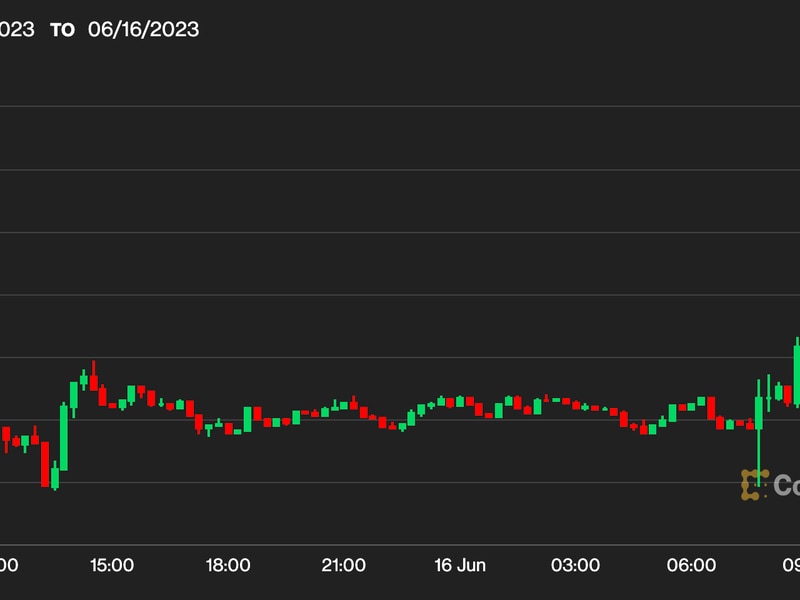Select the low red candle left of the 15:00 spike
Image resolution: width=800 pixels, height=600 pixels.
coord(45,463)
